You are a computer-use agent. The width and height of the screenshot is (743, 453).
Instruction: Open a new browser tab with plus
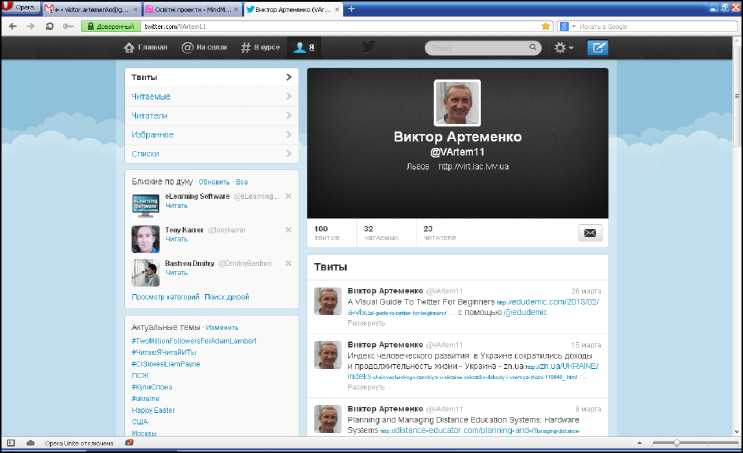click(x=351, y=9)
